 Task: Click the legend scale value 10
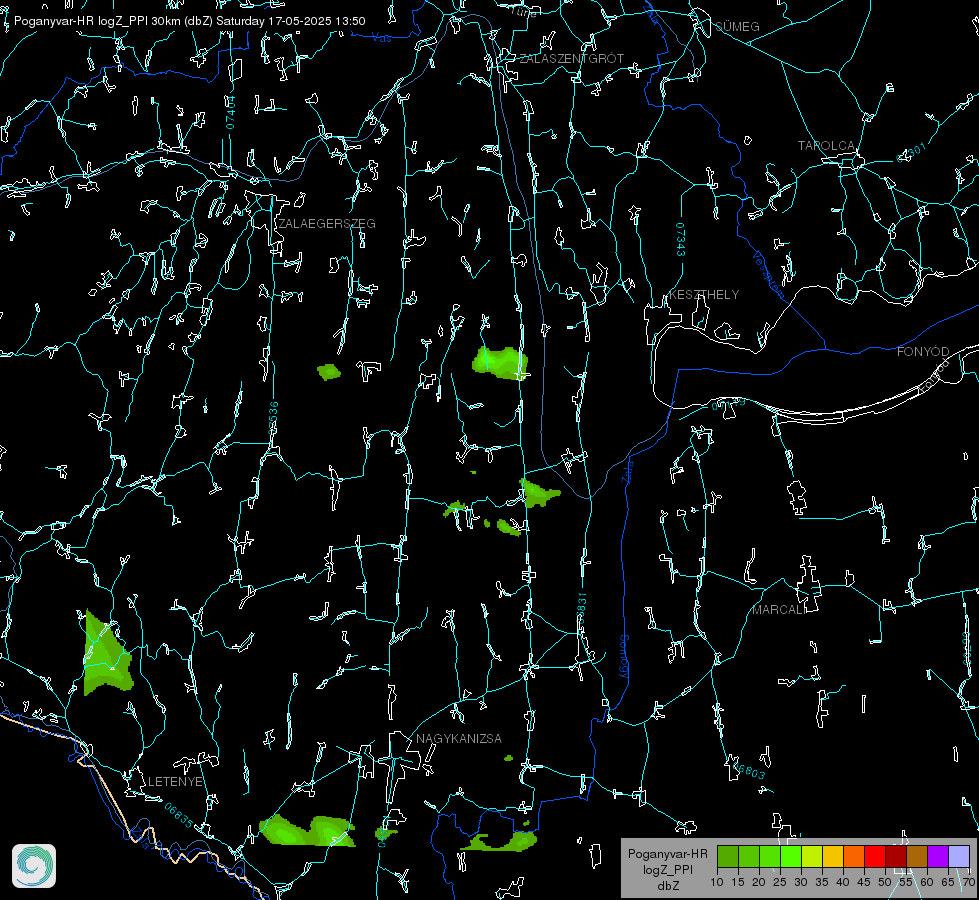717,882
